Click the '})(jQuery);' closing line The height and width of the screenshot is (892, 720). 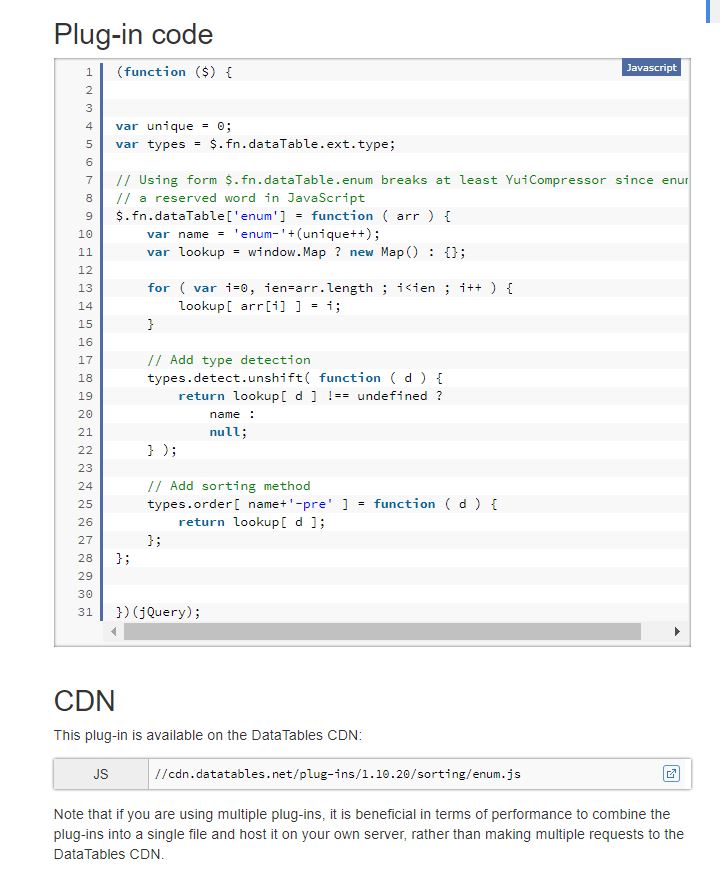(158, 612)
